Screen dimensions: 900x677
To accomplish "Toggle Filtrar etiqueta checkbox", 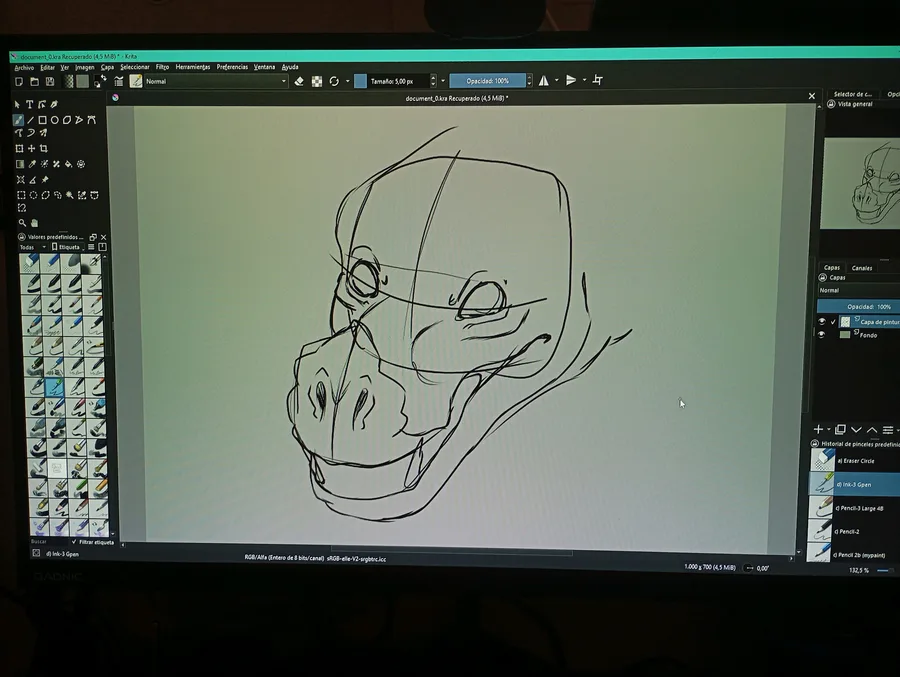I will coord(74,541).
